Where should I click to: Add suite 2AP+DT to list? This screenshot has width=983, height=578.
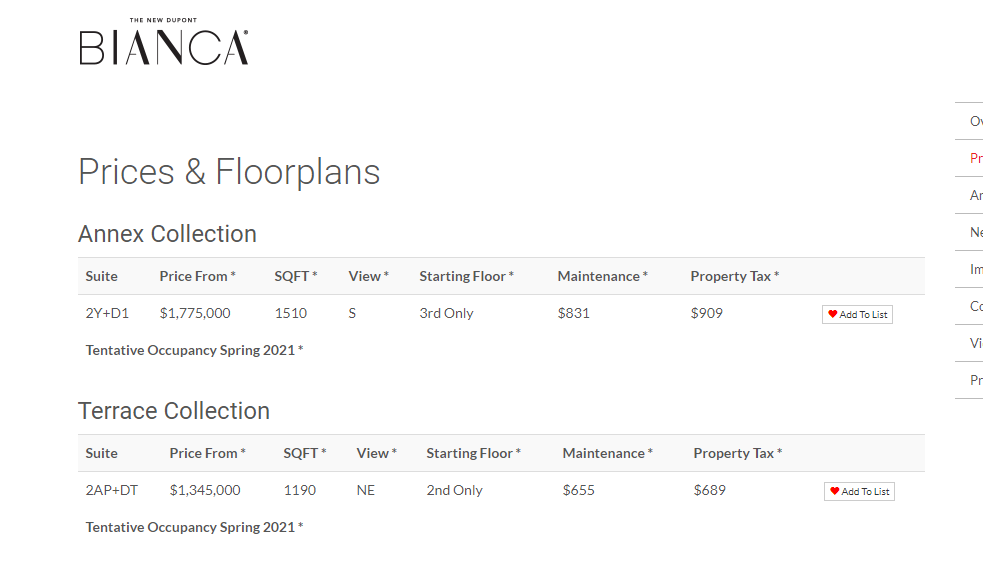click(x=859, y=491)
